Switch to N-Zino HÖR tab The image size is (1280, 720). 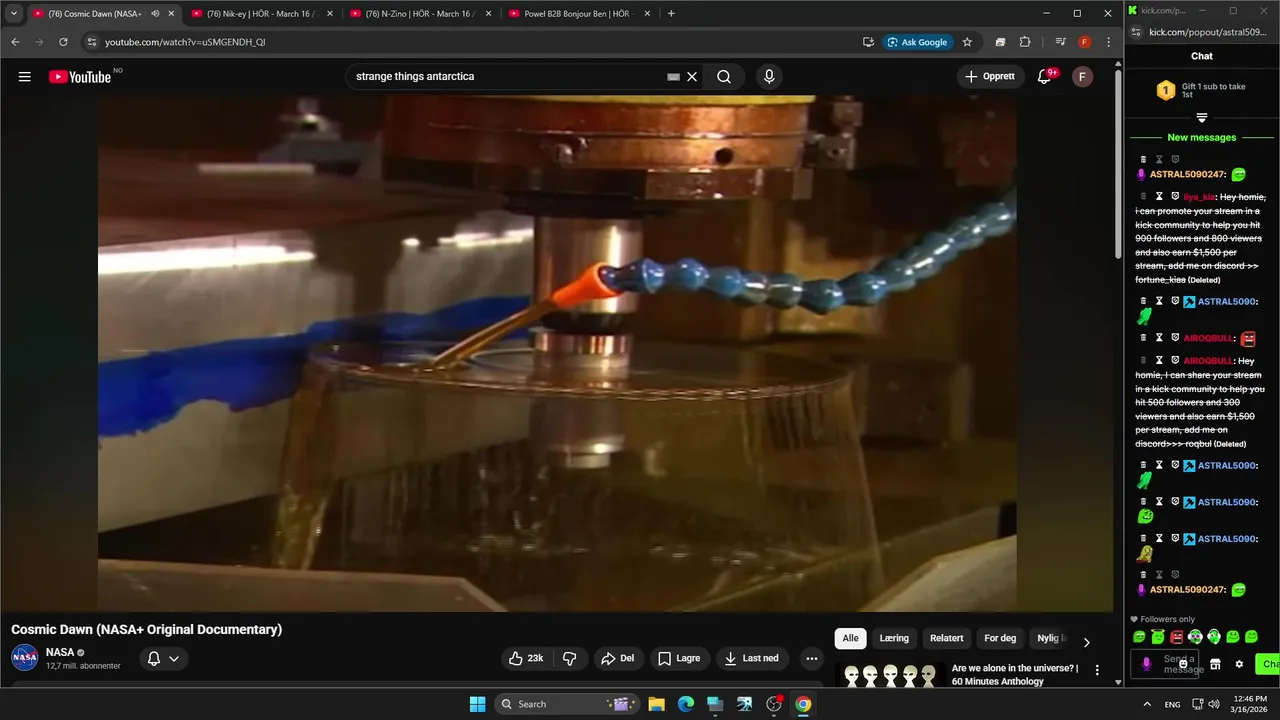point(421,14)
